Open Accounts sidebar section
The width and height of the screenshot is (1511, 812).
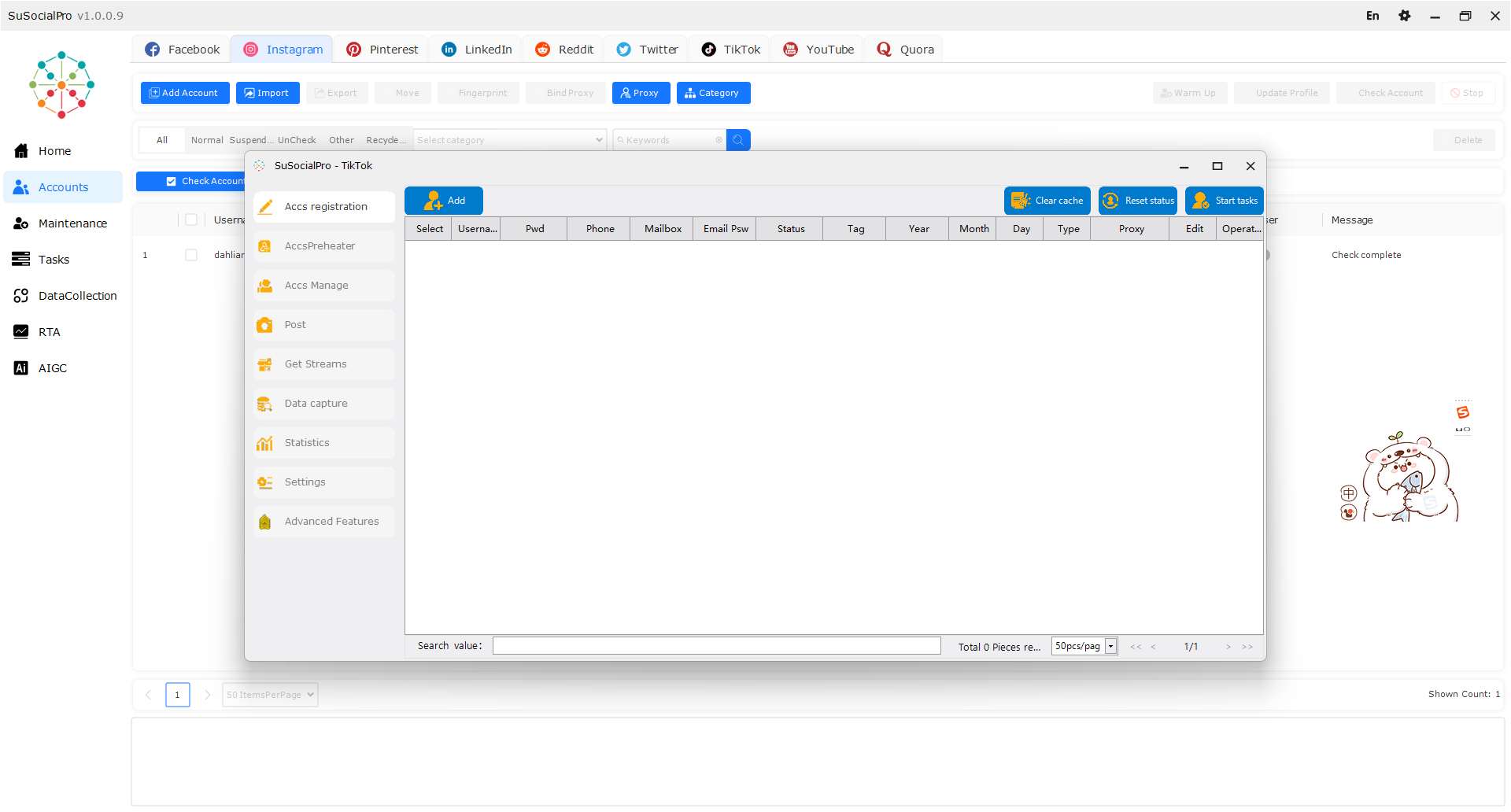pyautogui.click(x=62, y=187)
